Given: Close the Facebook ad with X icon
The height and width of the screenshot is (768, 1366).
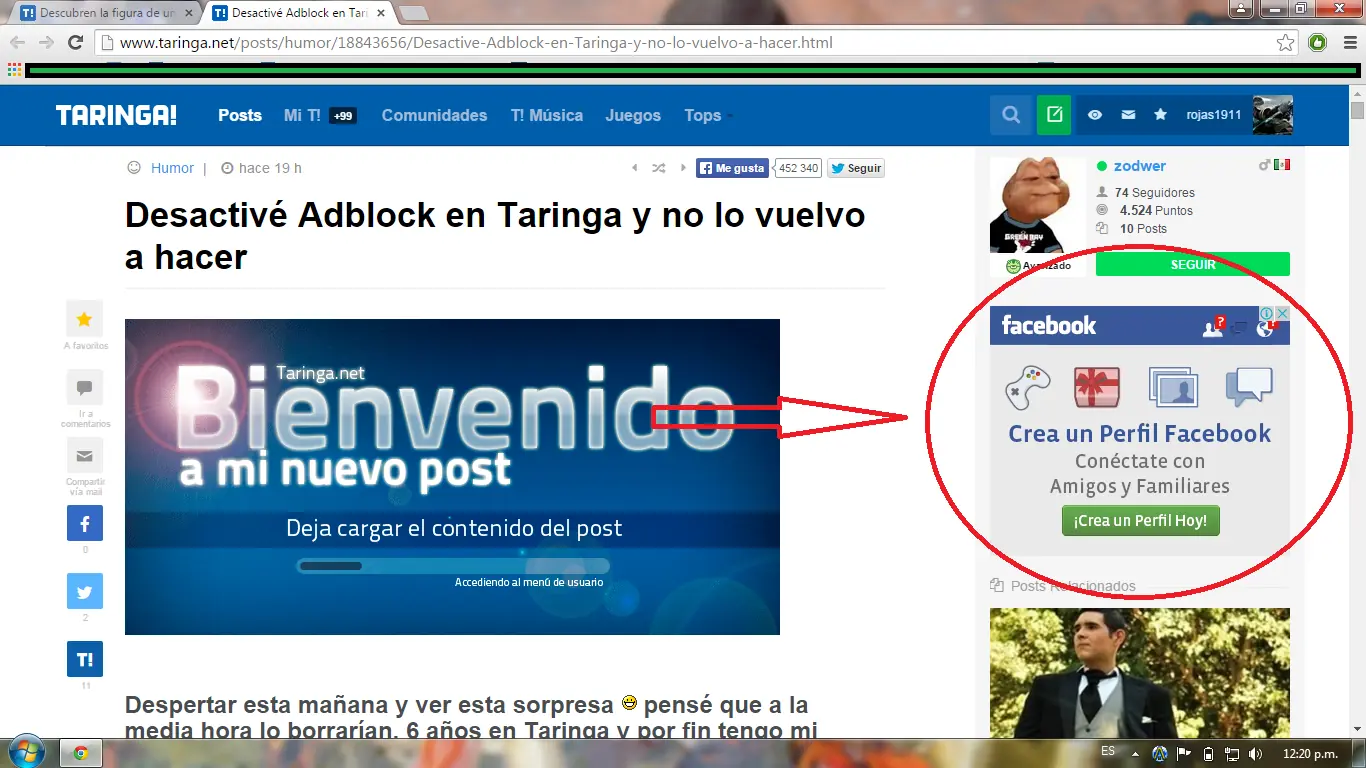Looking at the screenshot, I should coord(1282,314).
